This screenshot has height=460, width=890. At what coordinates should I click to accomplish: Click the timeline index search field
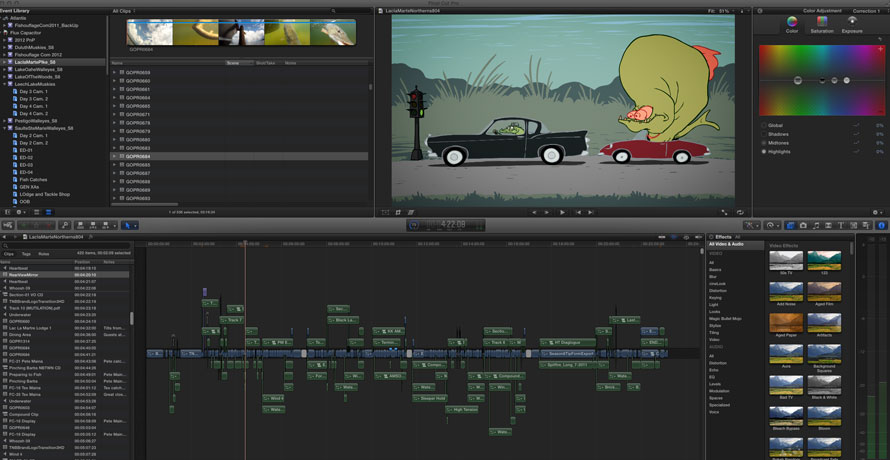pyautogui.click(x=65, y=245)
